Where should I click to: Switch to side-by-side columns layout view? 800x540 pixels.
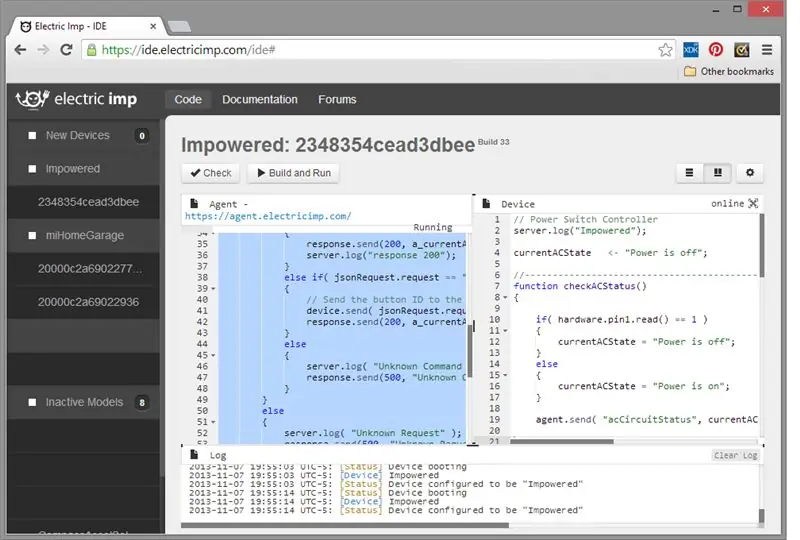tap(717, 173)
